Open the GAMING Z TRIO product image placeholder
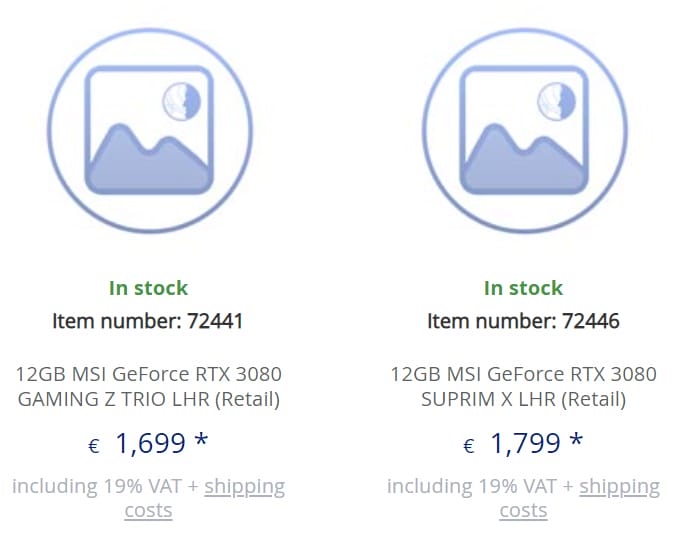Image resolution: width=694 pixels, height=555 pixels. (149, 130)
